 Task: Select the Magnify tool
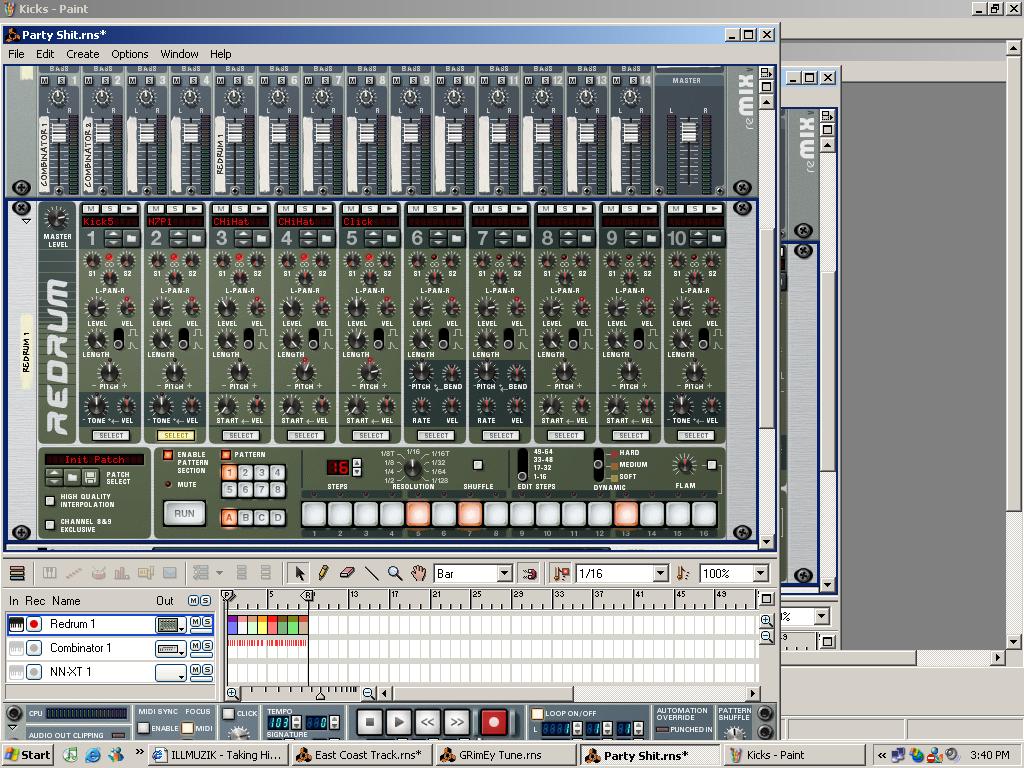point(394,573)
